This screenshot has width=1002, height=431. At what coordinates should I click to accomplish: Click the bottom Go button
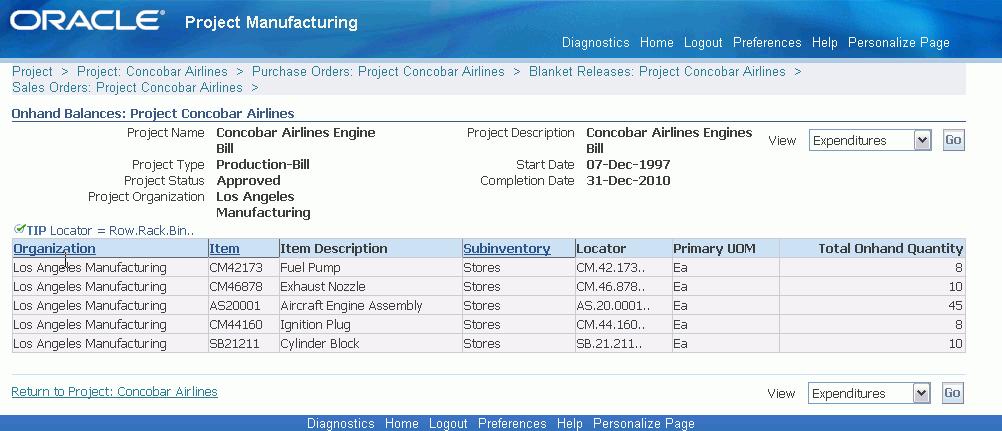pos(952,393)
